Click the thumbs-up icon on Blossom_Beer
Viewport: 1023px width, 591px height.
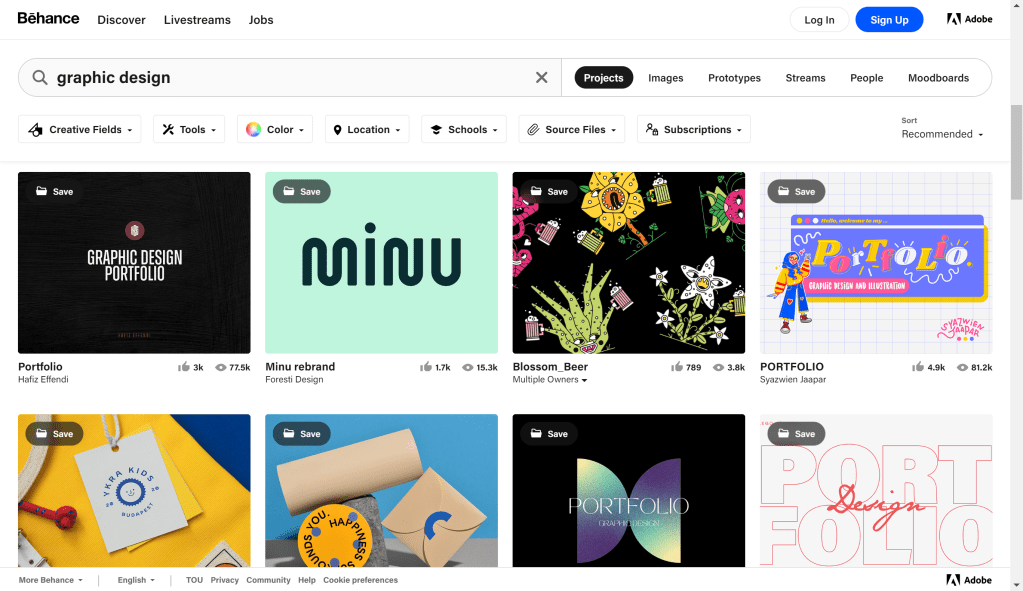point(677,367)
